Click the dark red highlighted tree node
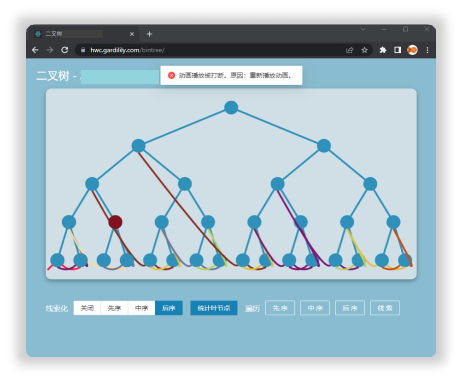The image size is (462, 382). (115, 222)
